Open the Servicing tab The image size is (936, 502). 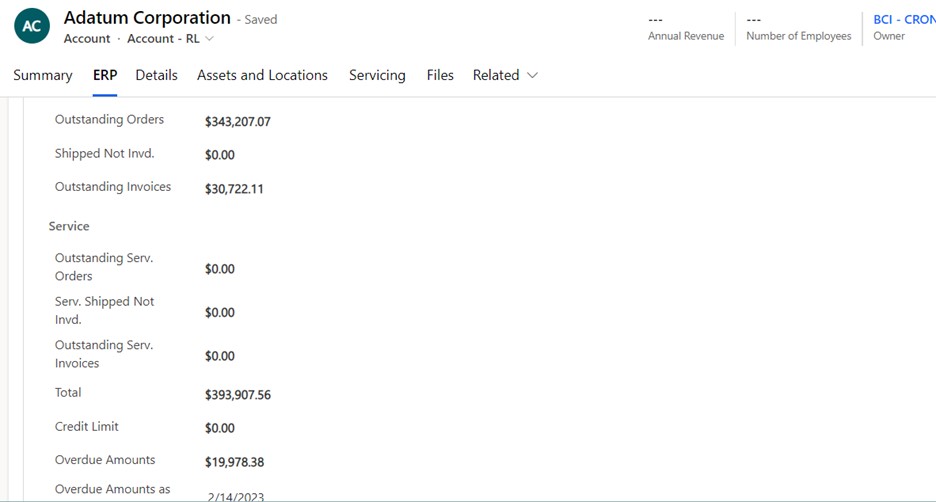click(x=377, y=75)
